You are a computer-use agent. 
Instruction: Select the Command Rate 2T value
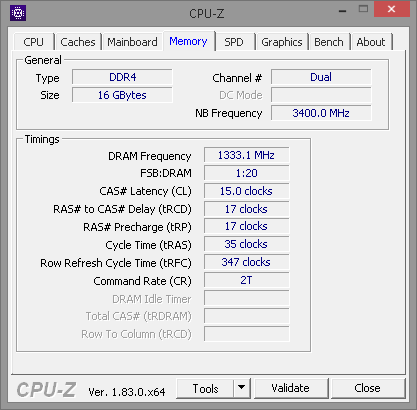[x=246, y=281]
